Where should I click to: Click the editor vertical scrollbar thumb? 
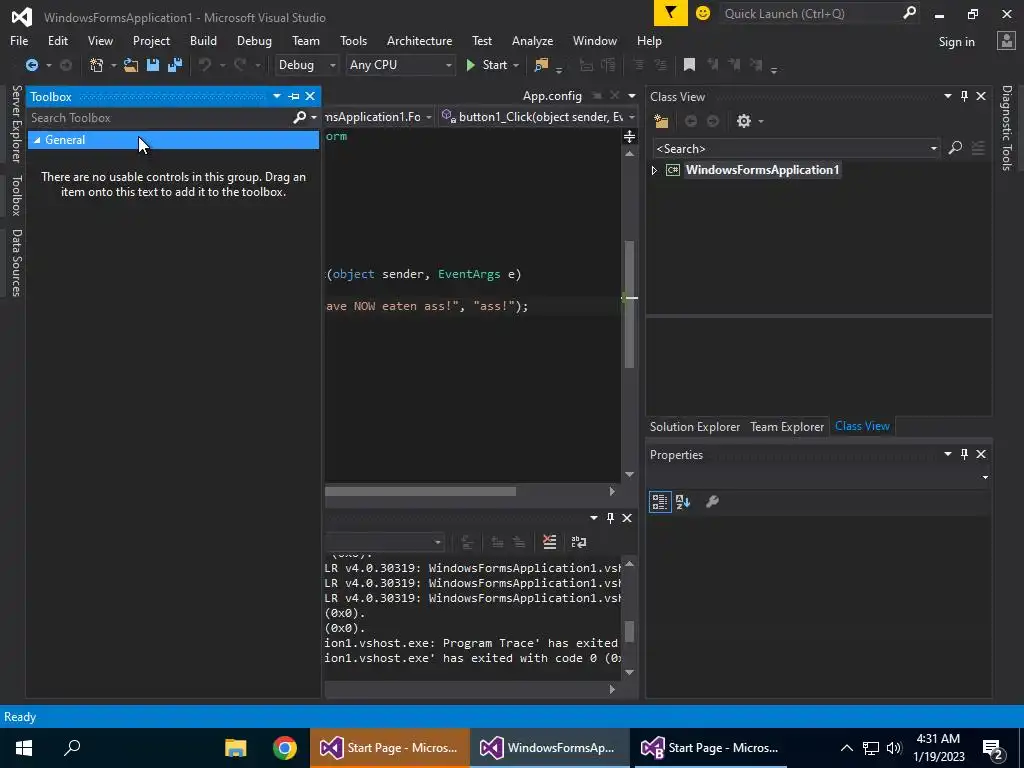630,305
